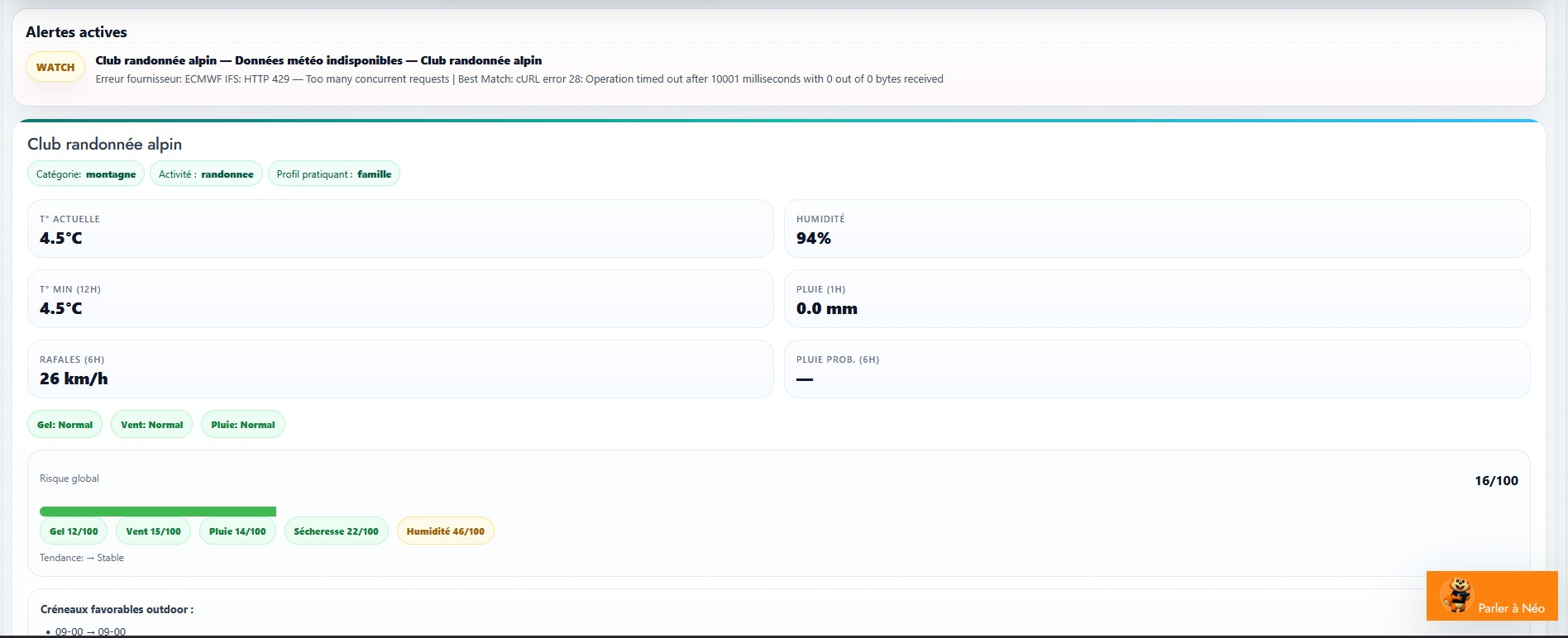Click the Vent 15/100 risk chip

153,531
